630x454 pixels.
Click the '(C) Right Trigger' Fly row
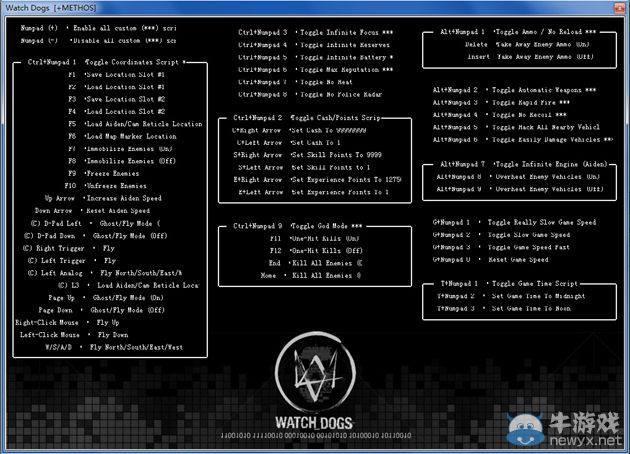pos(69,248)
